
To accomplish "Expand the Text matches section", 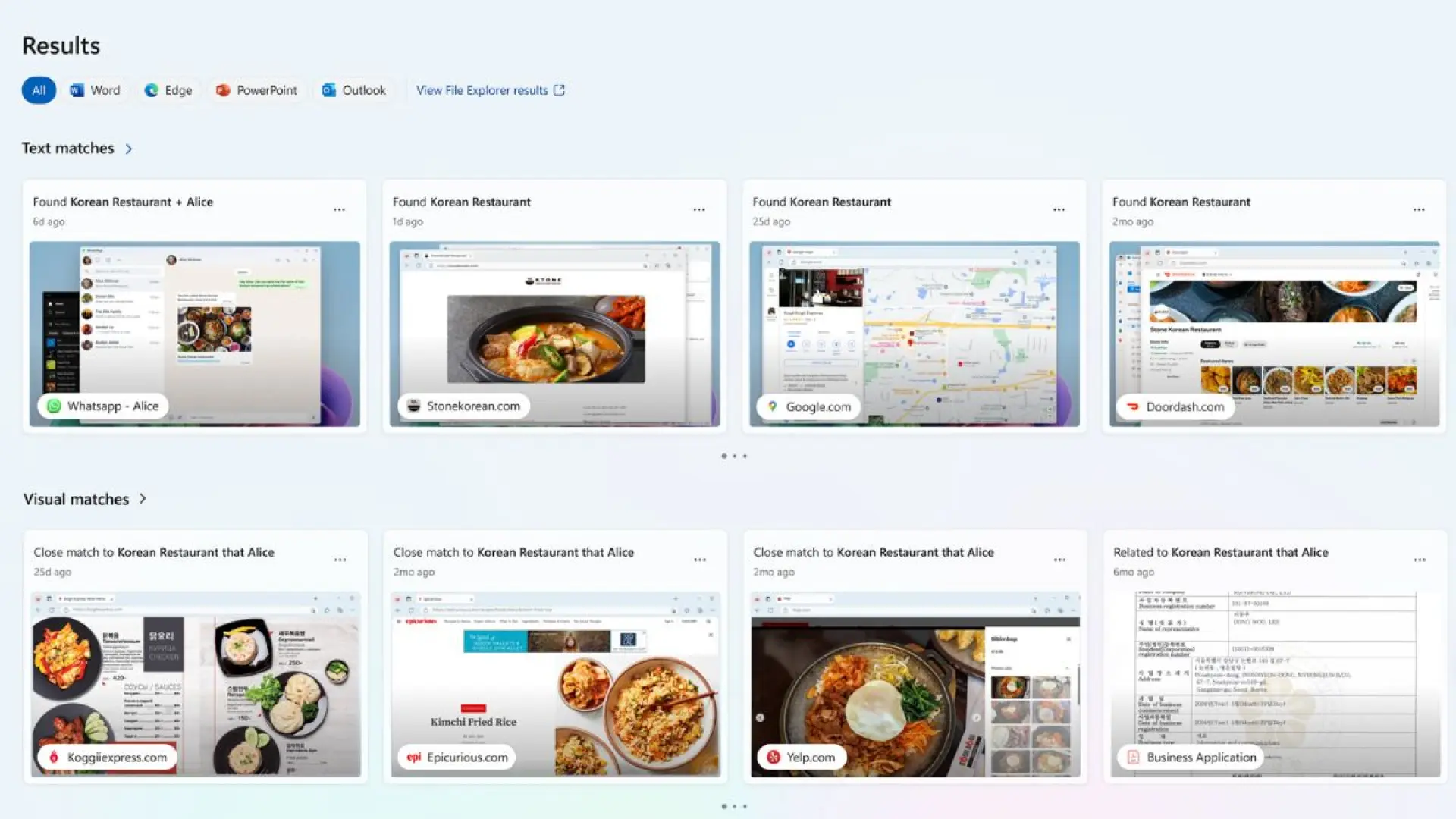I will coord(128,148).
